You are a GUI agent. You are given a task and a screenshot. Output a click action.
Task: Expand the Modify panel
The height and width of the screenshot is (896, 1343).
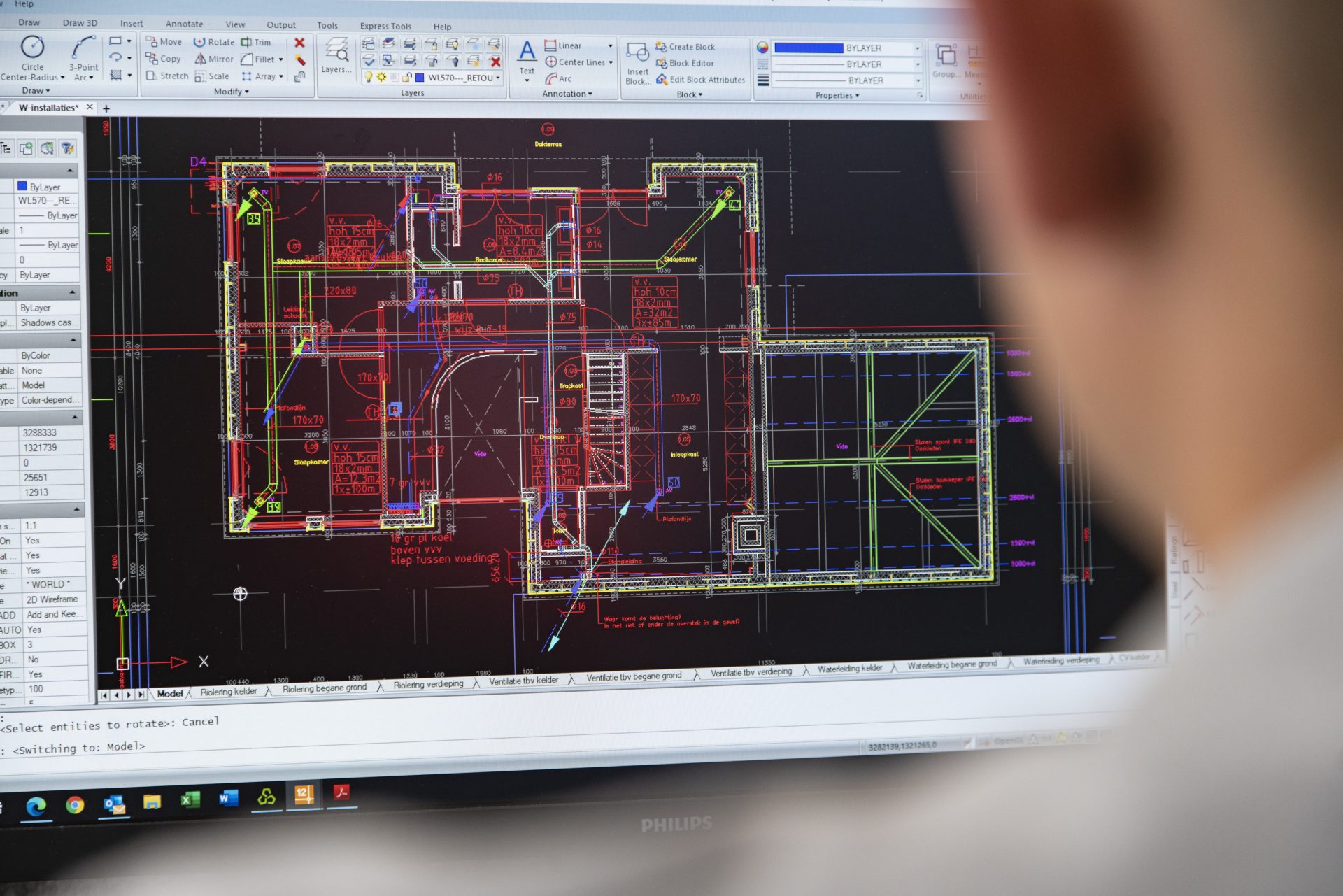tap(231, 92)
